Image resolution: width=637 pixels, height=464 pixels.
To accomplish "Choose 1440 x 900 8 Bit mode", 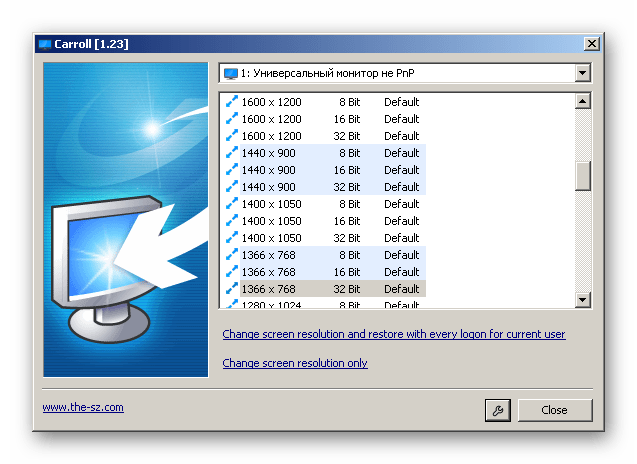I will 322,153.
